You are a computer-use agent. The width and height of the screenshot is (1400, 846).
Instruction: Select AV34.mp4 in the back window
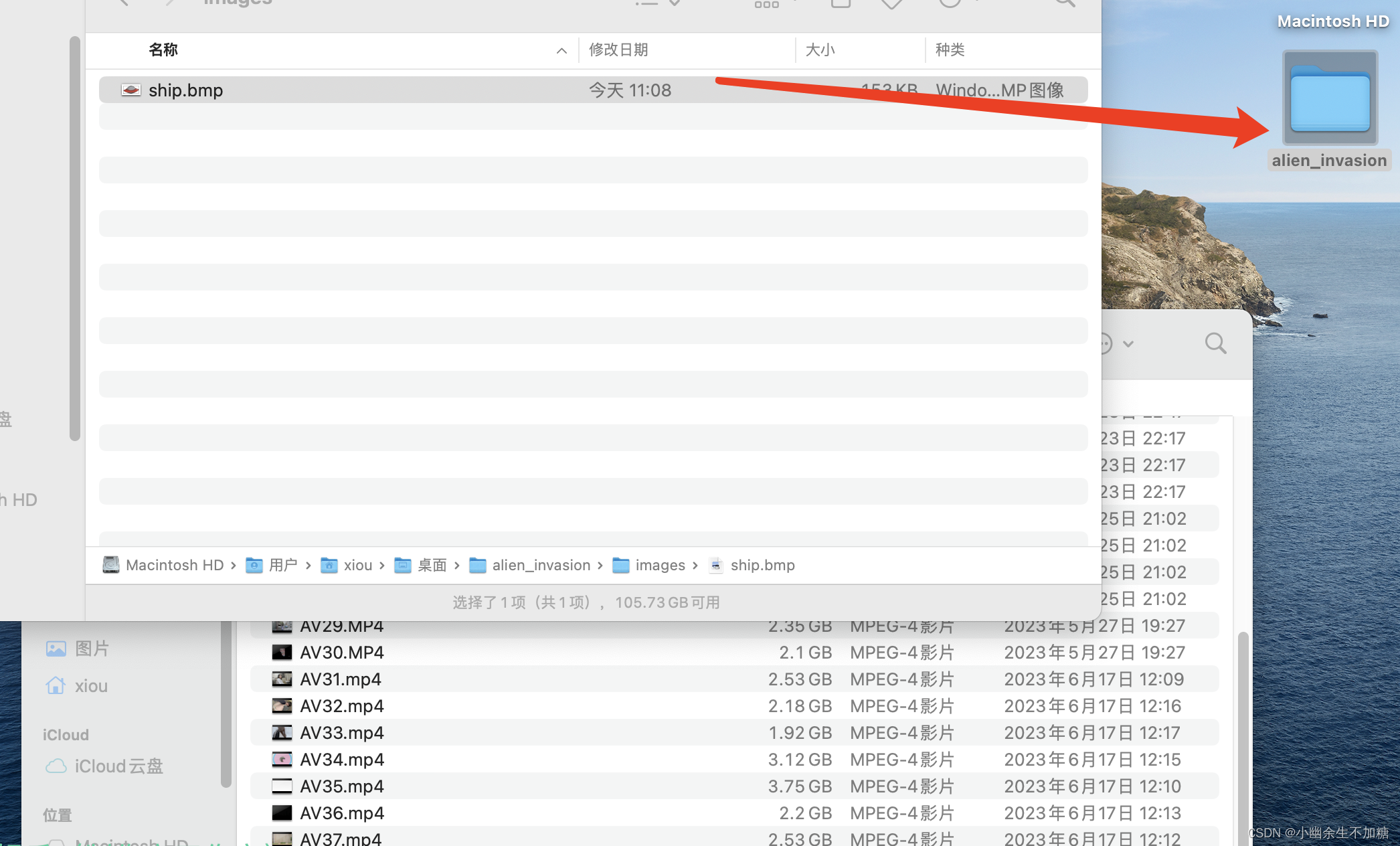(x=734, y=759)
